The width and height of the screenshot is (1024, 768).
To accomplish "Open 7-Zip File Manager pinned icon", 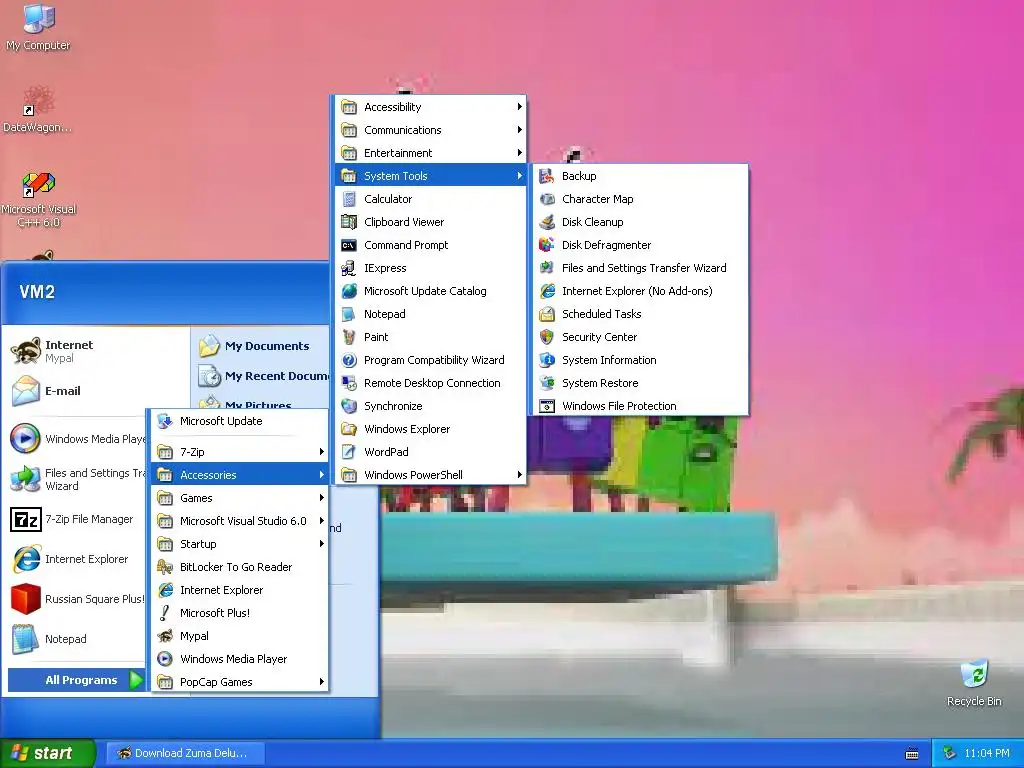I will pos(26,520).
